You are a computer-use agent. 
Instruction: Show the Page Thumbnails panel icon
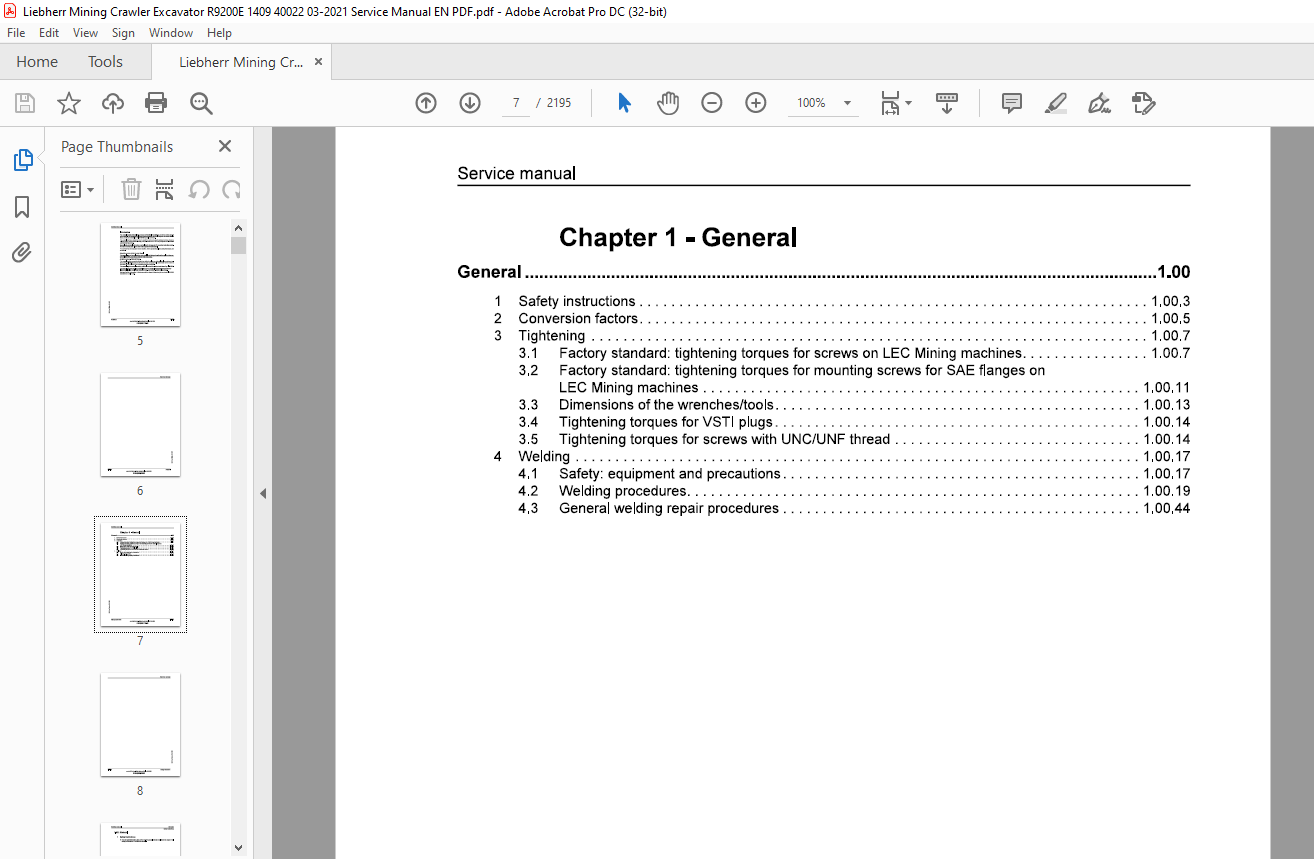pyautogui.click(x=22, y=160)
